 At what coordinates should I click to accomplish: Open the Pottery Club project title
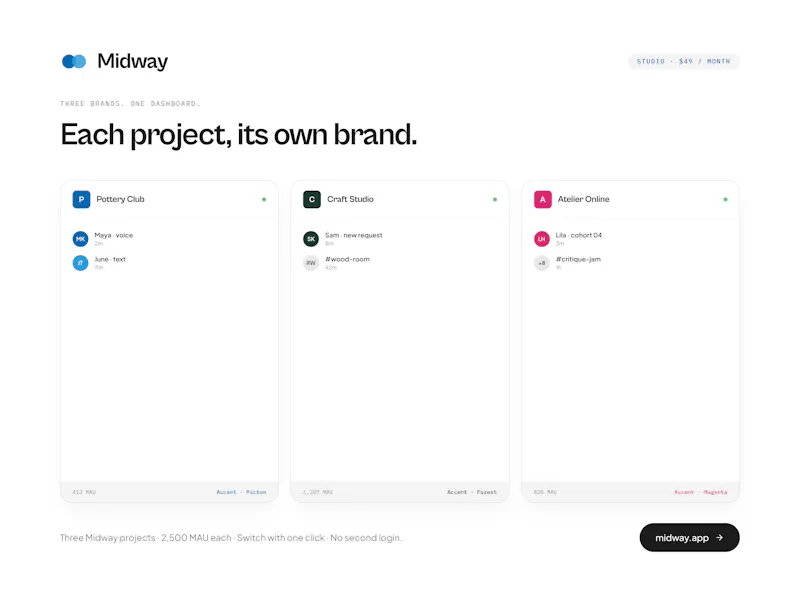(120, 199)
